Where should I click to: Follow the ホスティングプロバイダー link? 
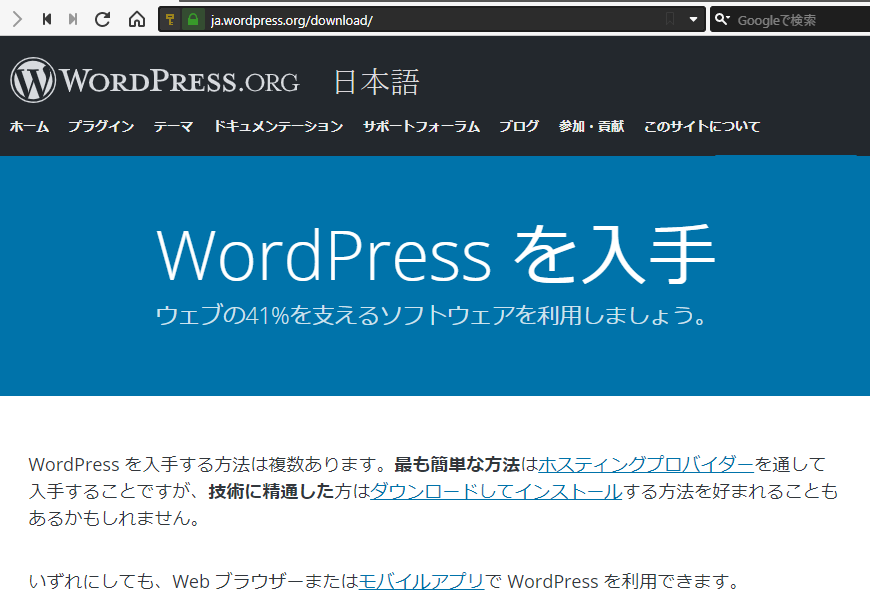pyautogui.click(x=646, y=464)
